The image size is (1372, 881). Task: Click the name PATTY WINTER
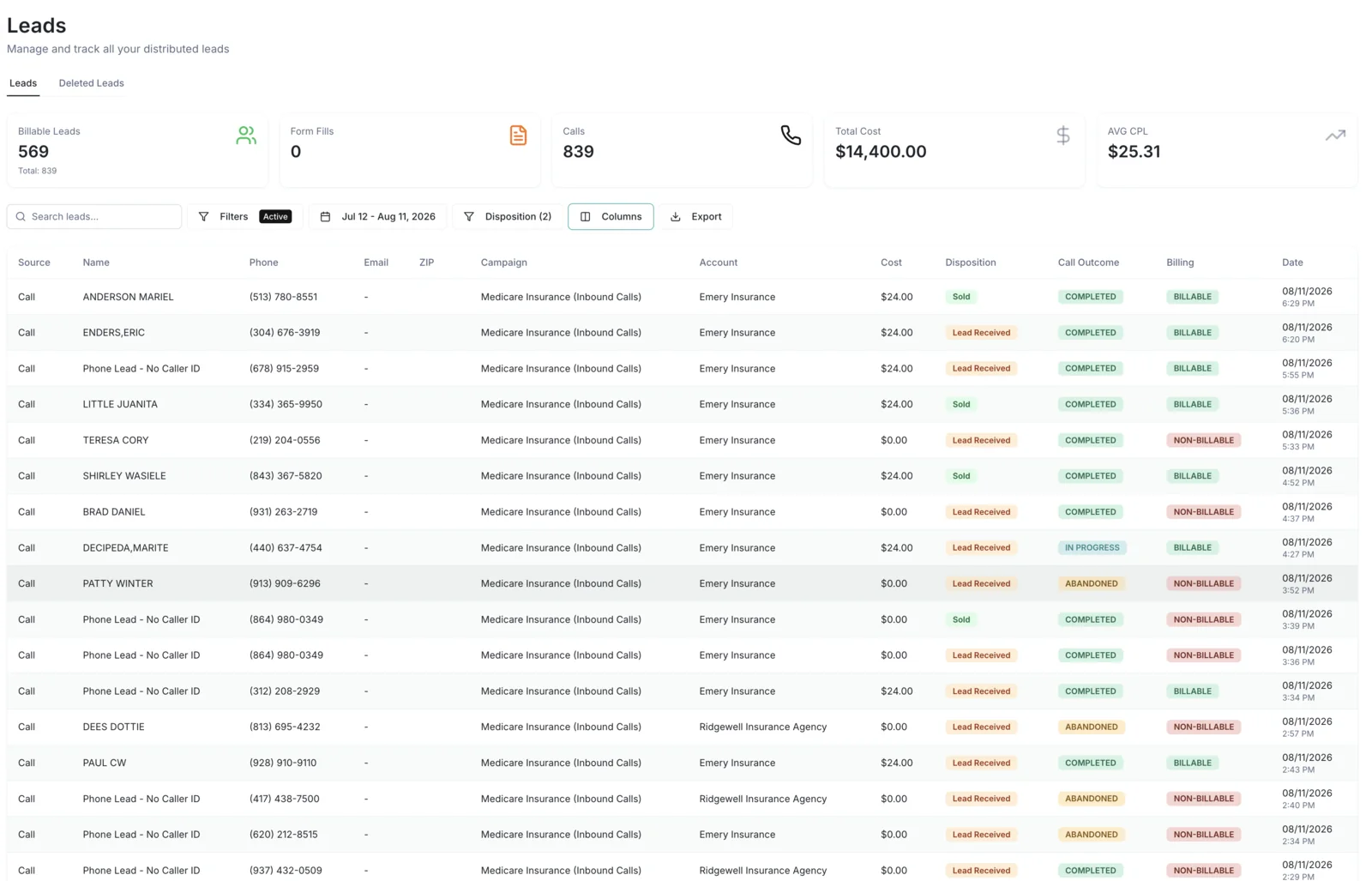(x=117, y=583)
